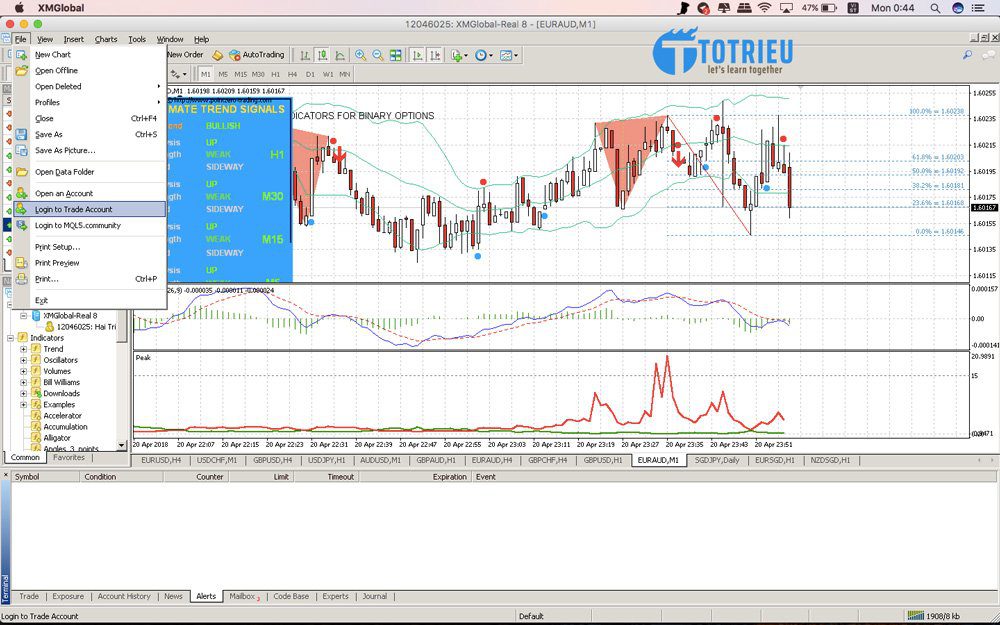Screen dimensions: 1000x625
Task: Click the Symbol column header
Action: pyautogui.click(x=45, y=477)
